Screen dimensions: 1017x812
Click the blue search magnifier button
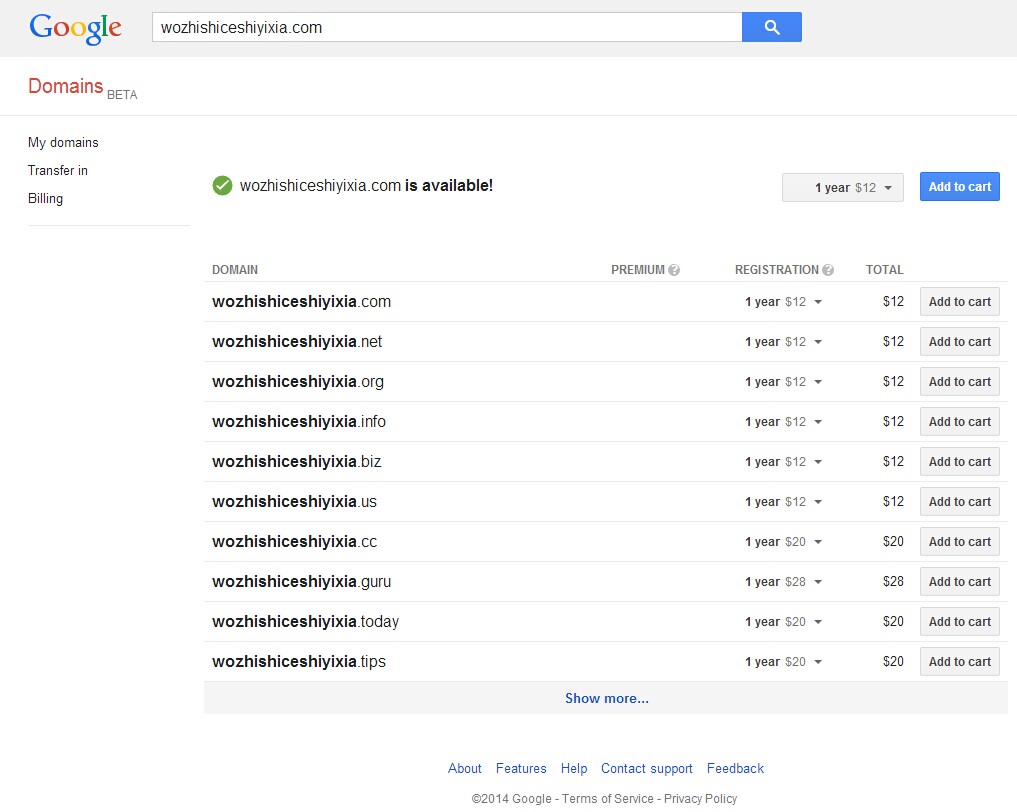tap(771, 28)
